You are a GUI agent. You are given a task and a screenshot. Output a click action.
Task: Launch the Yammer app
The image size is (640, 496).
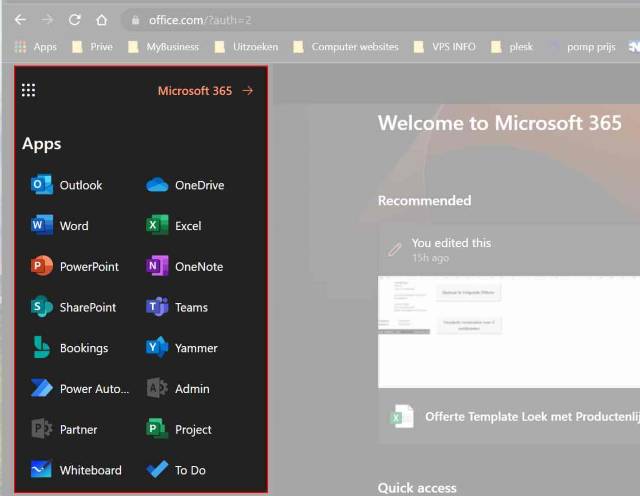click(x=157, y=348)
